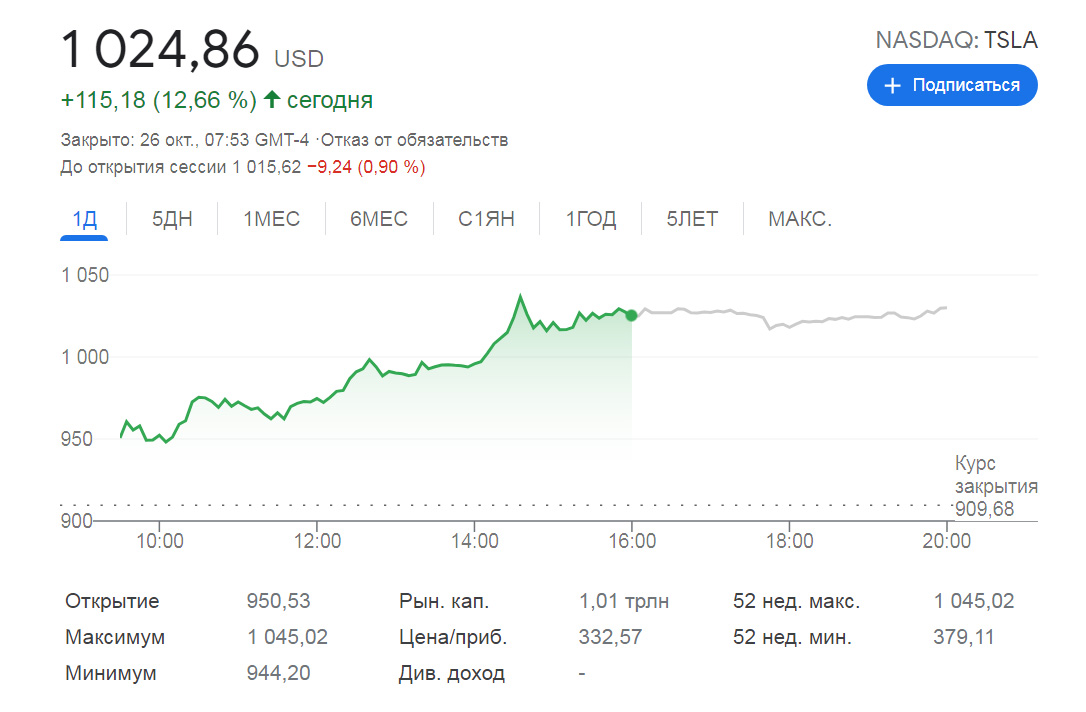The height and width of the screenshot is (712, 1086).
Task: Select the 1Д chart range tab
Action: coord(84,219)
